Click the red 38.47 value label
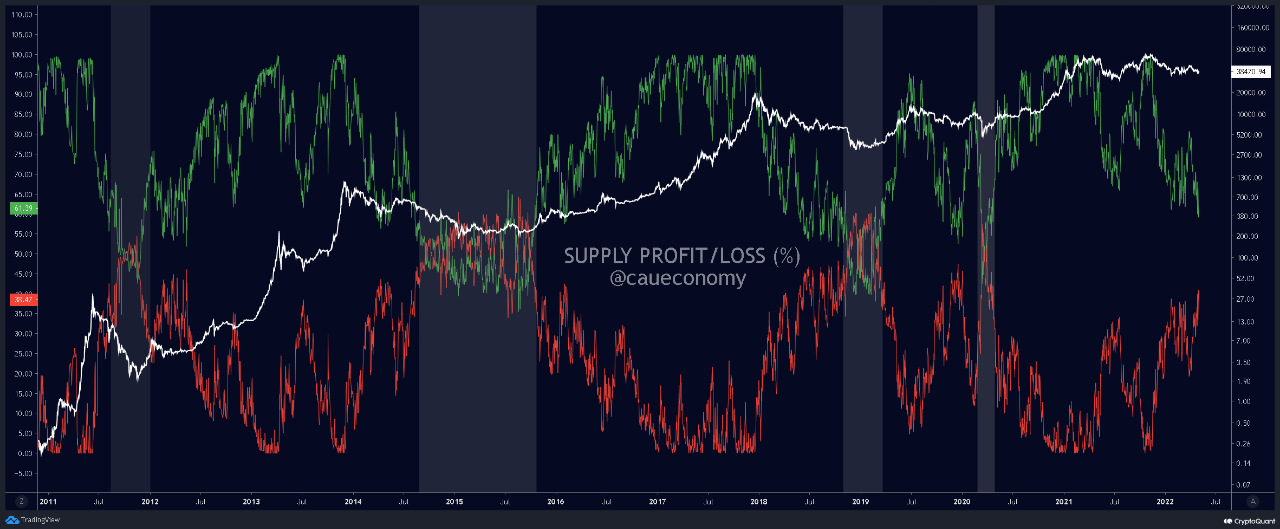Image resolution: width=1280 pixels, height=529 pixels. [x=23, y=299]
